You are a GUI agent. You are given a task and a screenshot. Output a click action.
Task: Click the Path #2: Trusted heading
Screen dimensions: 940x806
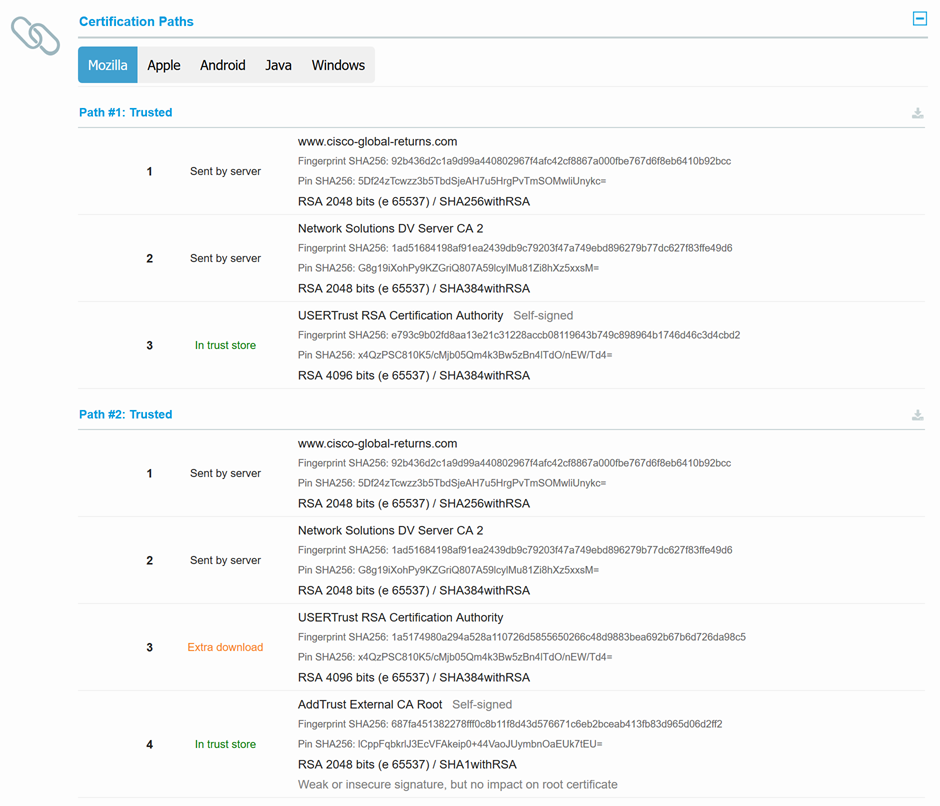pyautogui.click(x=125, y=415)
